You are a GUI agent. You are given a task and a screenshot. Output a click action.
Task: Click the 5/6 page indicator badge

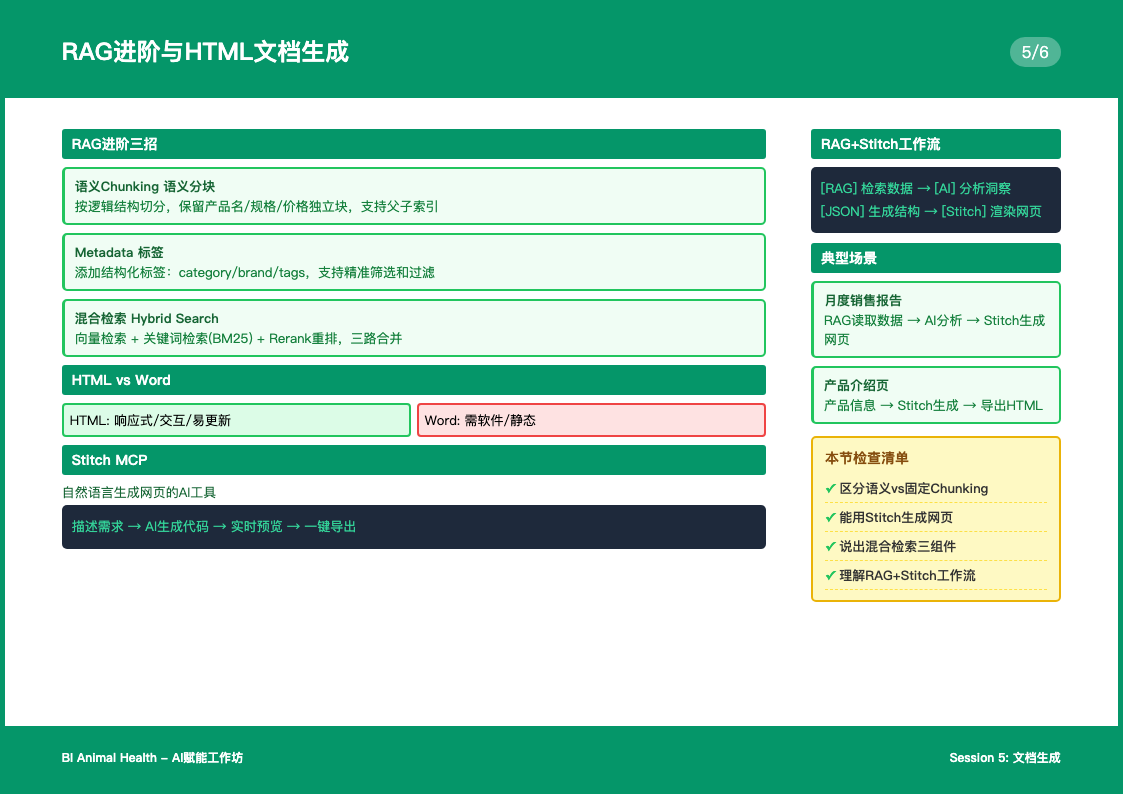(x=1035, y=52)
